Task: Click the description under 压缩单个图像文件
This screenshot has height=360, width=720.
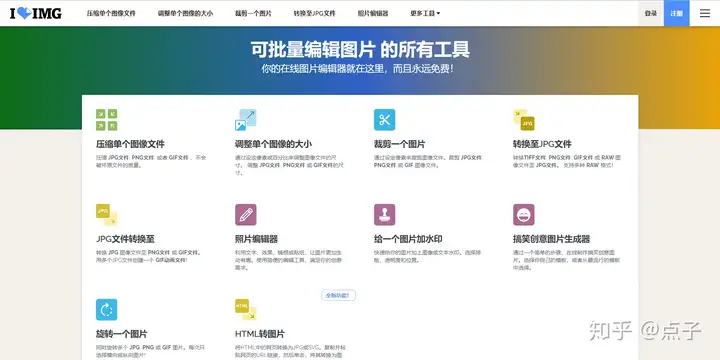Action: pyautogui.click(x=151, y=161)
